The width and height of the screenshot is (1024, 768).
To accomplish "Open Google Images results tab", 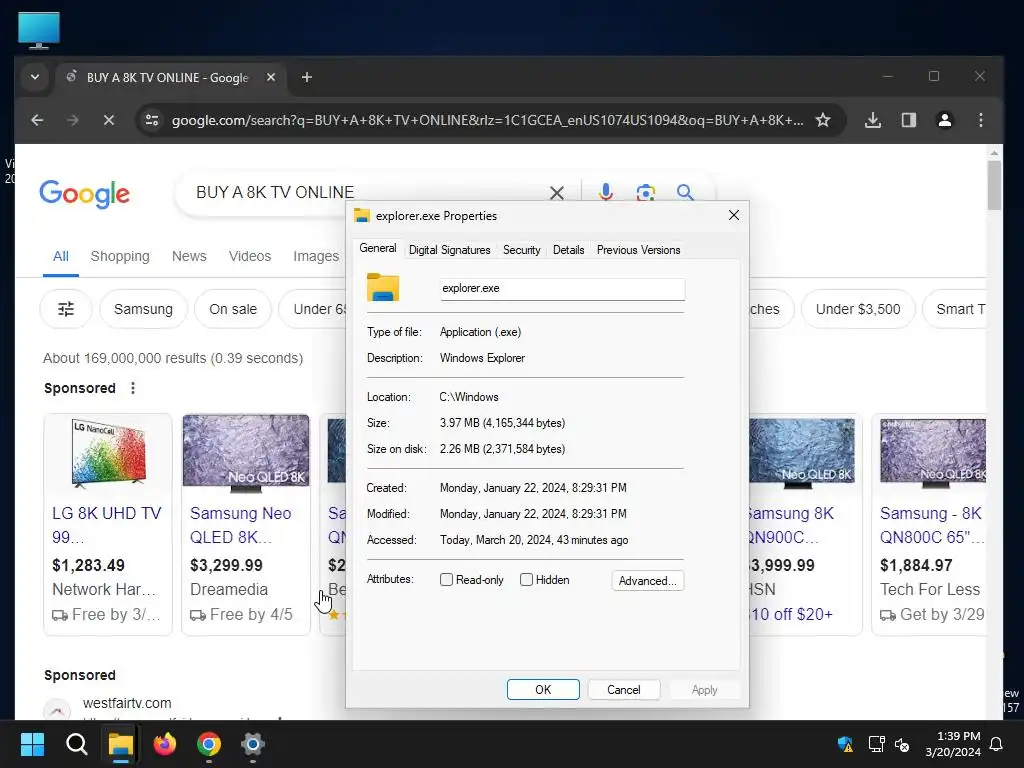I will pos(316,256).
